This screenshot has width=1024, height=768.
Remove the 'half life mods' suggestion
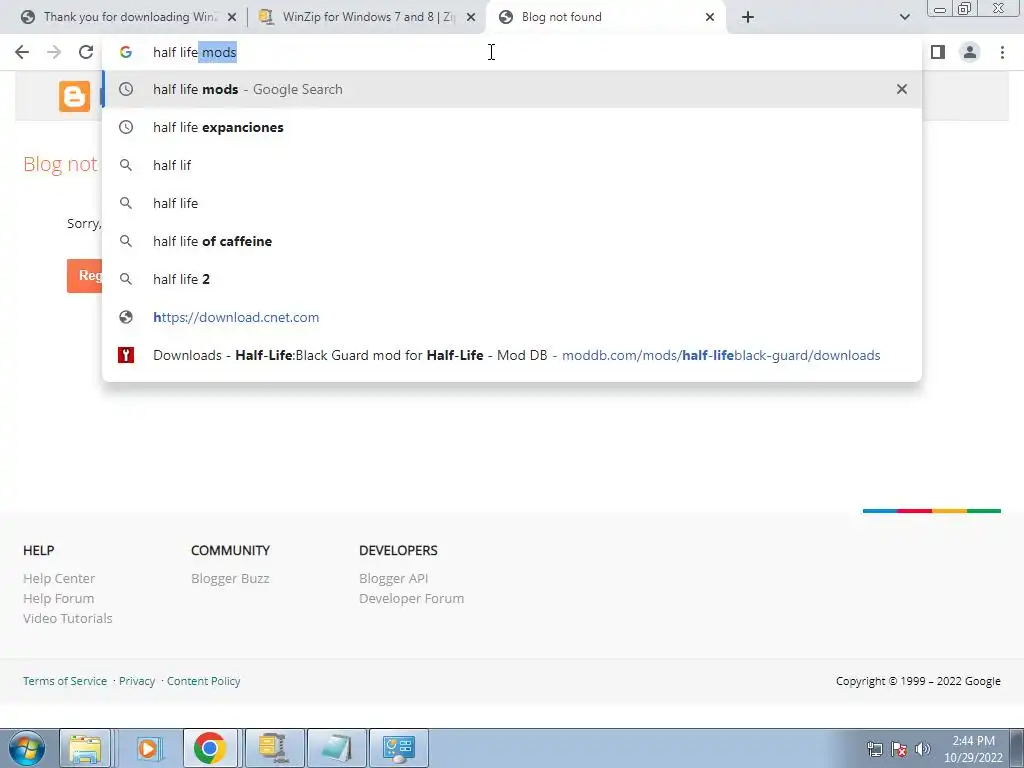pos(902,89)
